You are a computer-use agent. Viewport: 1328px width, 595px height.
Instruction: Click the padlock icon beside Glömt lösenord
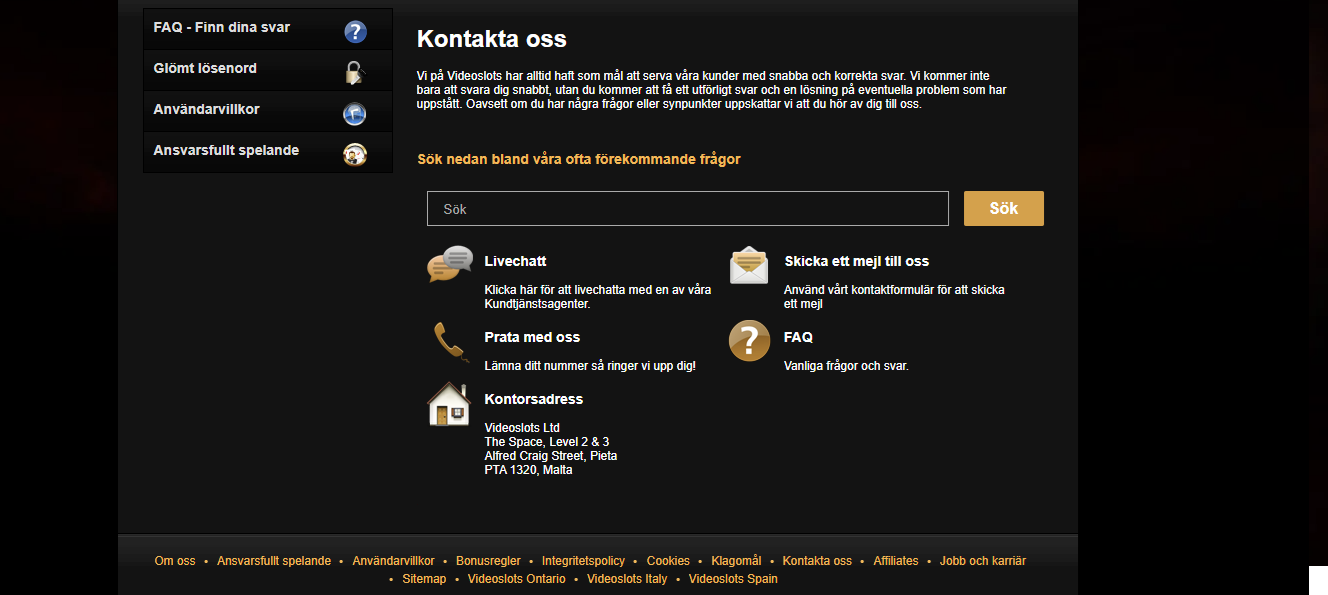(355, 73)
